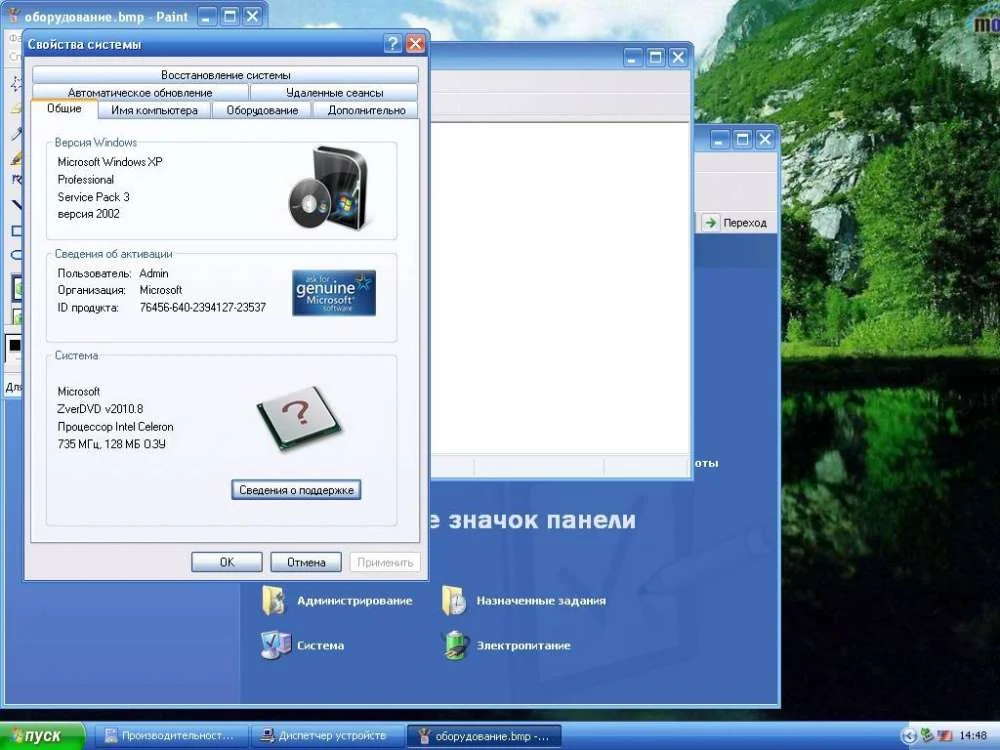Image resolution: width=1000 pixels, height=750 pixels.
Task: Click the help question mark in title bar
Action: click(393, 44)
